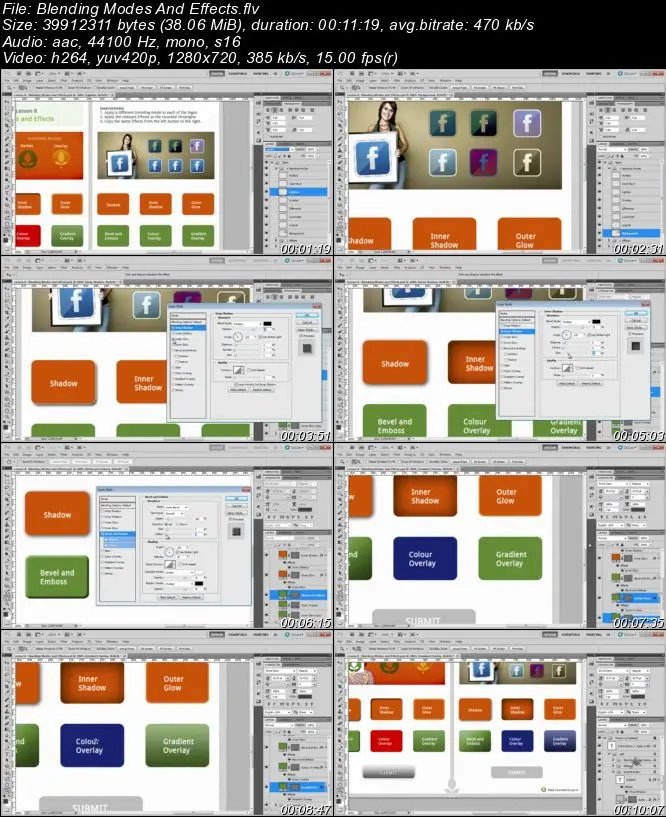The height and width of the screenshot is (817, 666).
Task: Open the Filter menu in the 00:01:19 frame
Action: tap(63, 80)
